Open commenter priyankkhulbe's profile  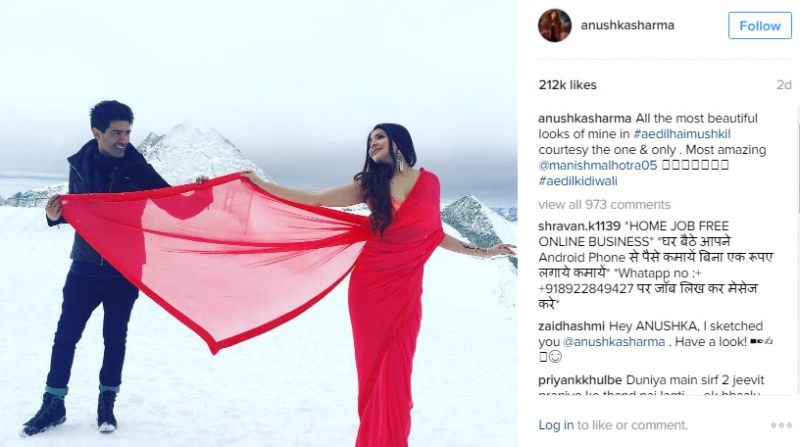580,380
